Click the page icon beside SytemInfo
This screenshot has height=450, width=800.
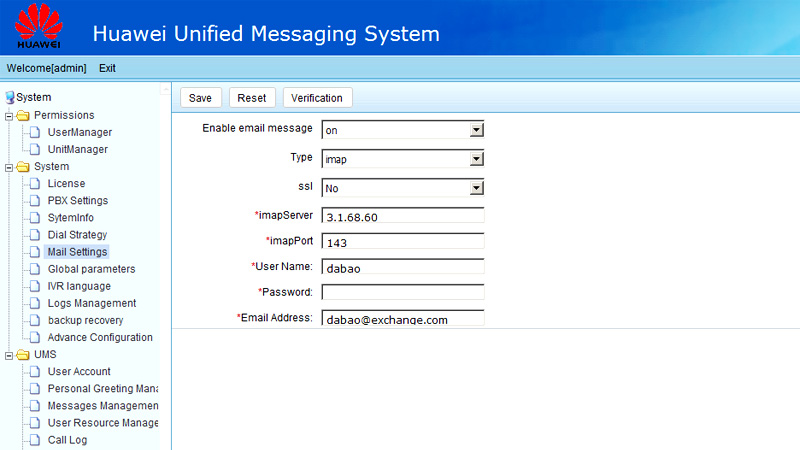(35, 218)
